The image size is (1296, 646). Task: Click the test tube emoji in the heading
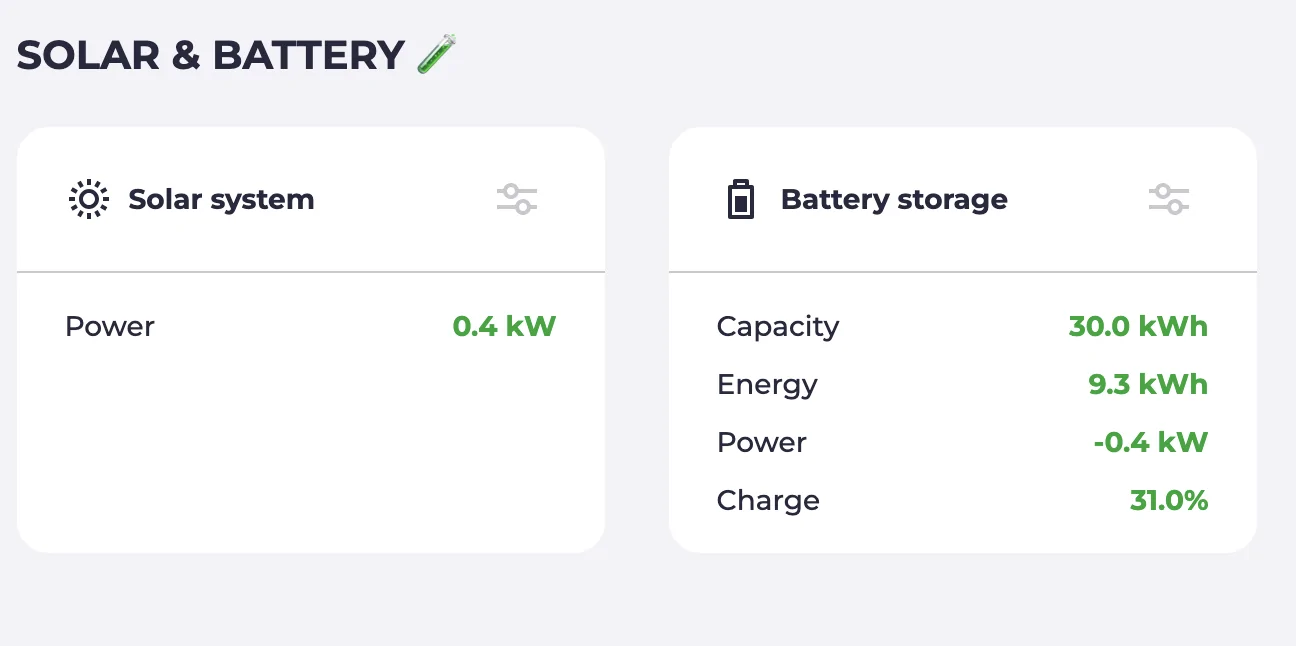(x=437, y=54)
